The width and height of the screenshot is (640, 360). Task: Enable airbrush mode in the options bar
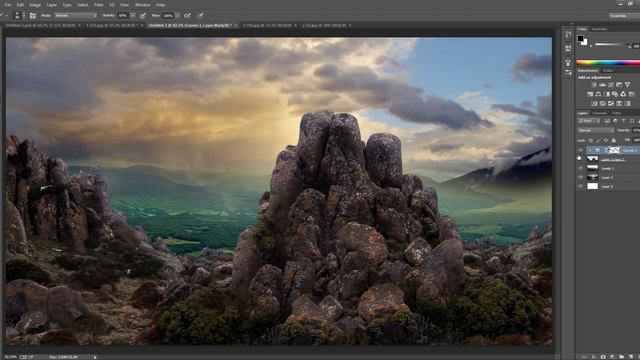pyautogui.click(x=187, y=16)
